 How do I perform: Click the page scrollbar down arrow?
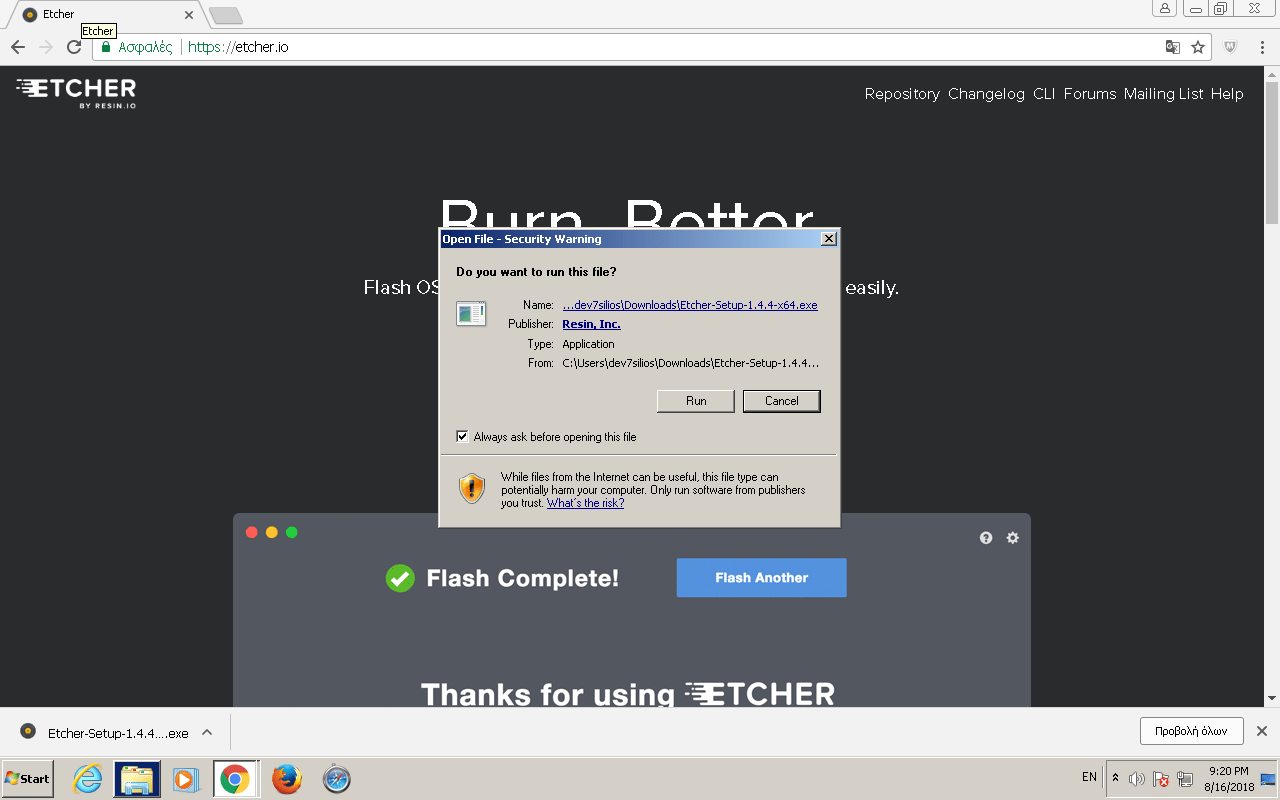(x=1272, y=698)
